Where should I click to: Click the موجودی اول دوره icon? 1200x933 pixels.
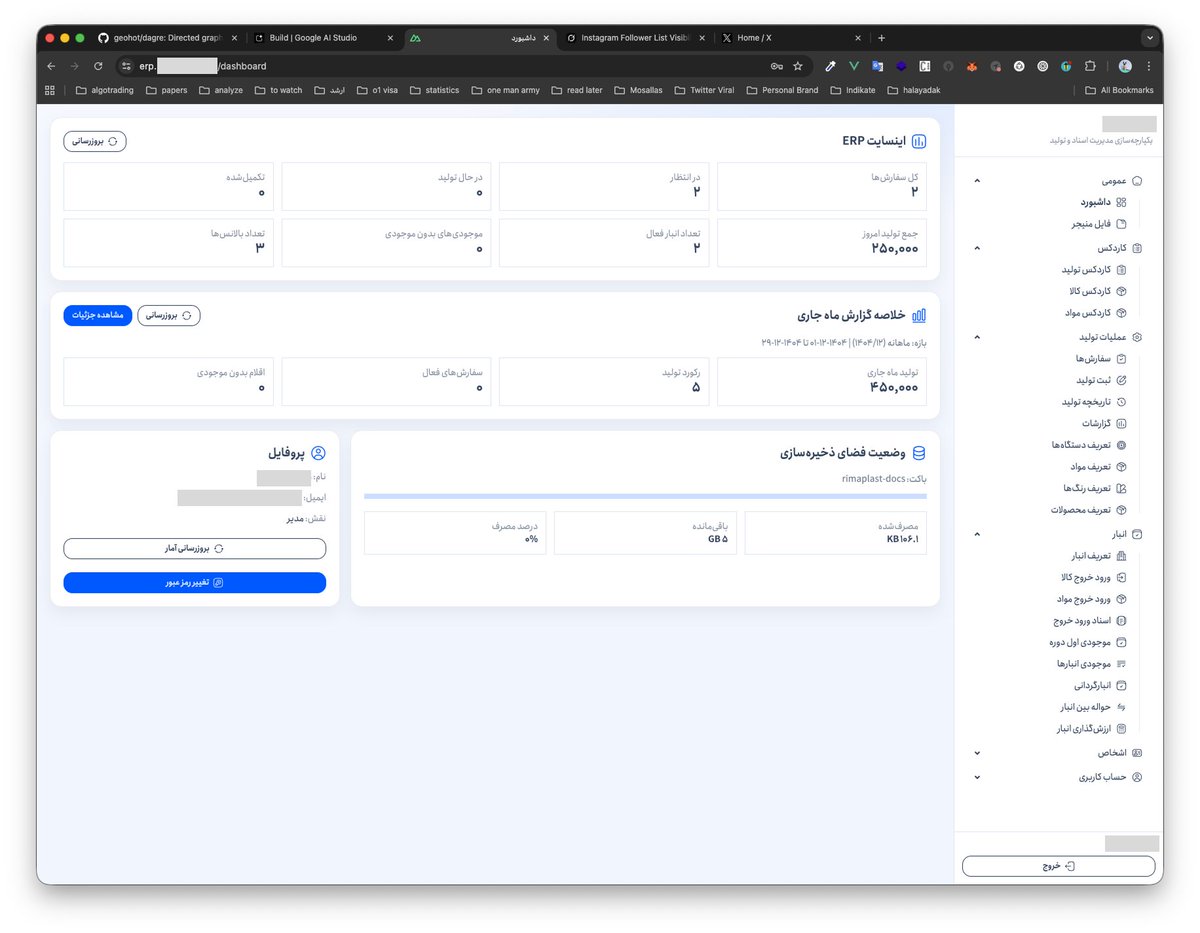tap(1121, 643)
